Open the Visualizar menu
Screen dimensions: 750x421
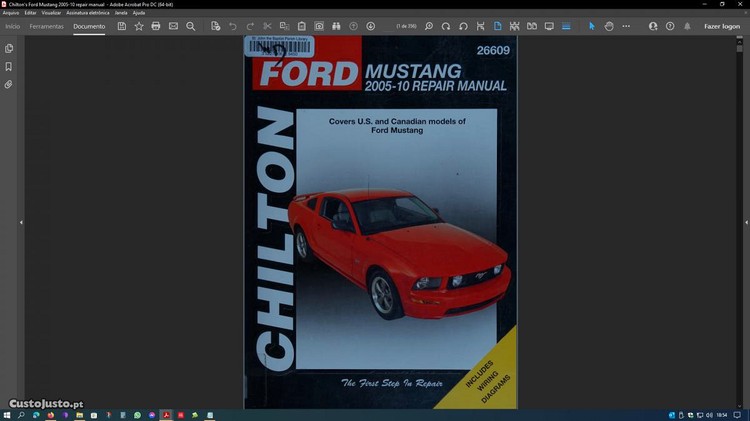pos(51,13)
